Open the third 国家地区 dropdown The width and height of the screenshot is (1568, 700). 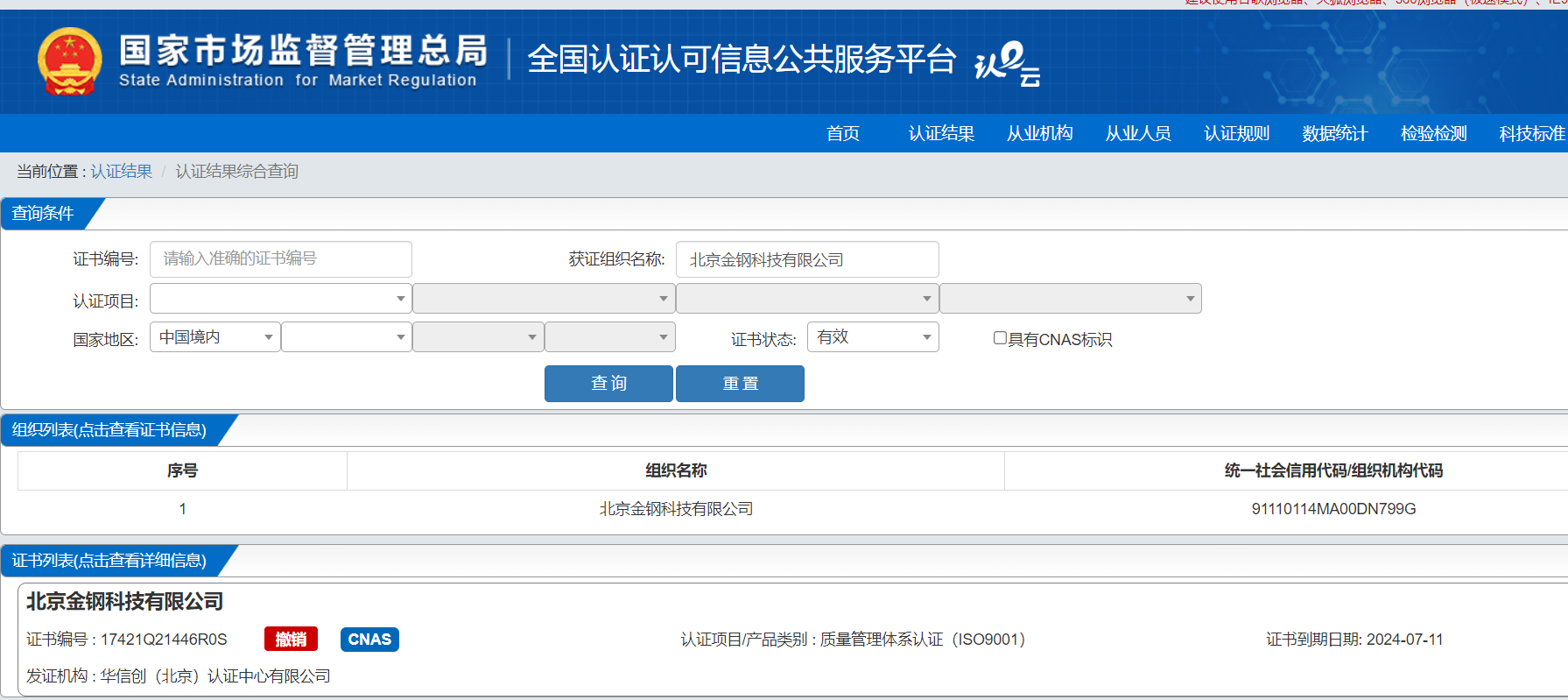click(x=478, y=337)
